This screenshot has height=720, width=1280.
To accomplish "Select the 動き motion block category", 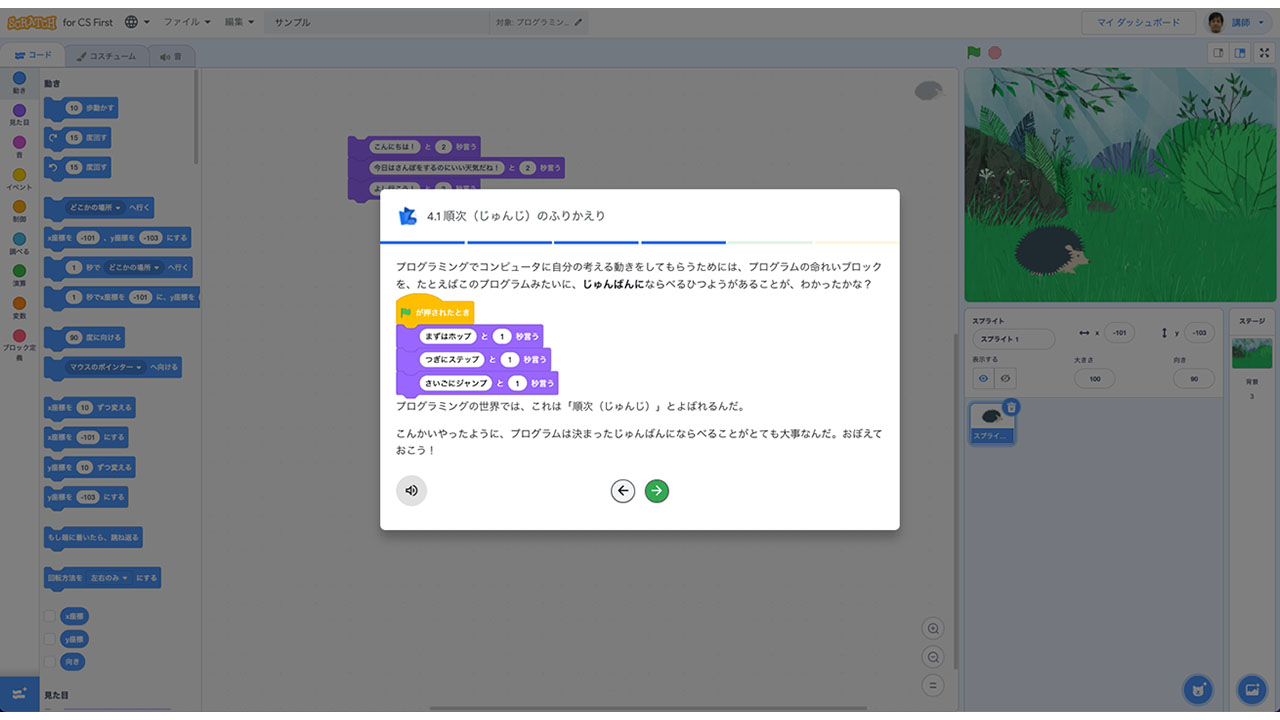I will pos(19,83).
